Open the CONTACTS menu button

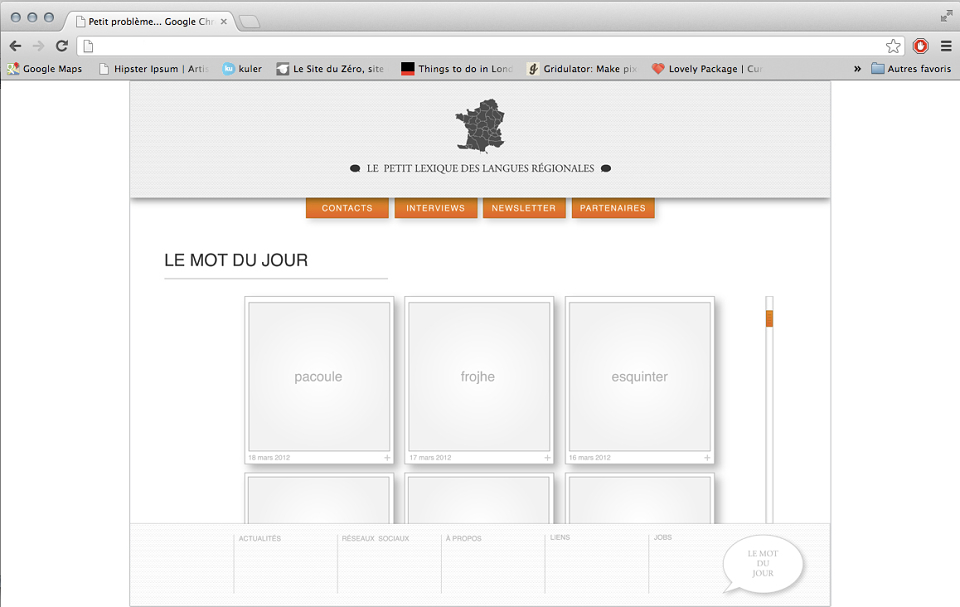coord(347,208)
